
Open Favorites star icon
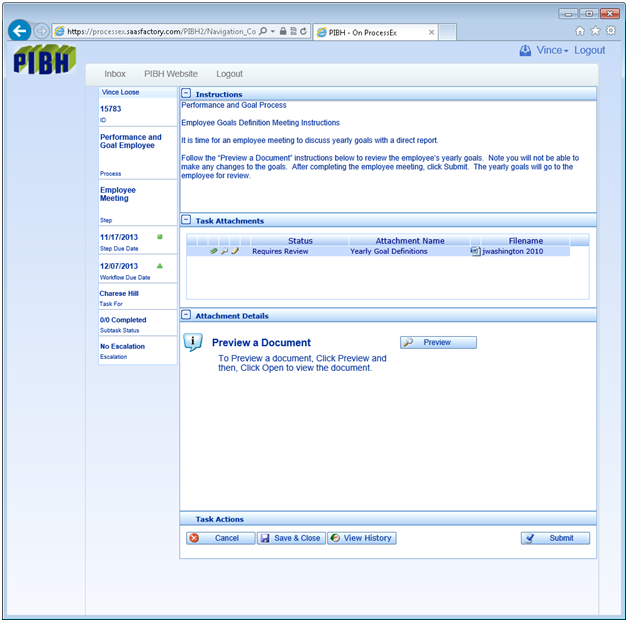[595, 31]
